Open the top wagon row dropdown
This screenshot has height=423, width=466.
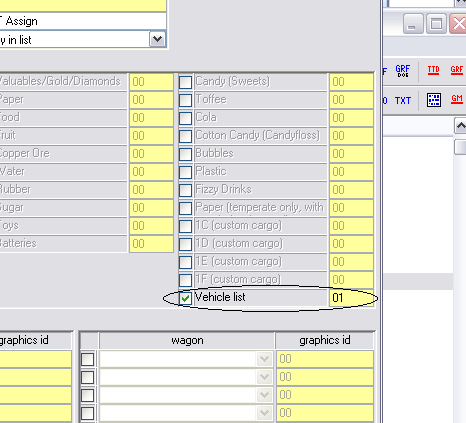pos(264,359)
